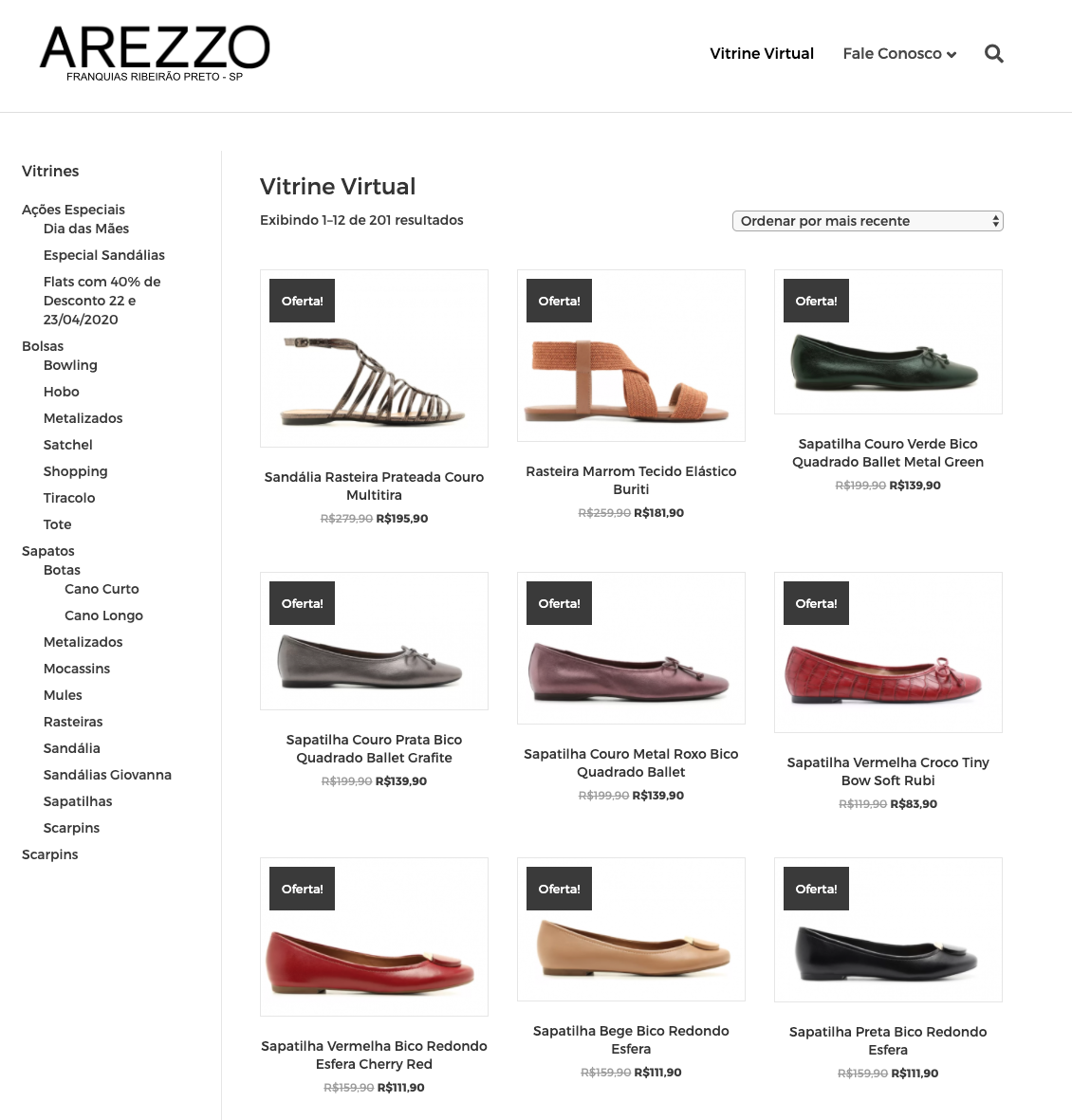Open Sapatilha Bege Bico Redondo Esfera link
The width and height of the screenshot is (1072, 1120).
coord(631,1040)
